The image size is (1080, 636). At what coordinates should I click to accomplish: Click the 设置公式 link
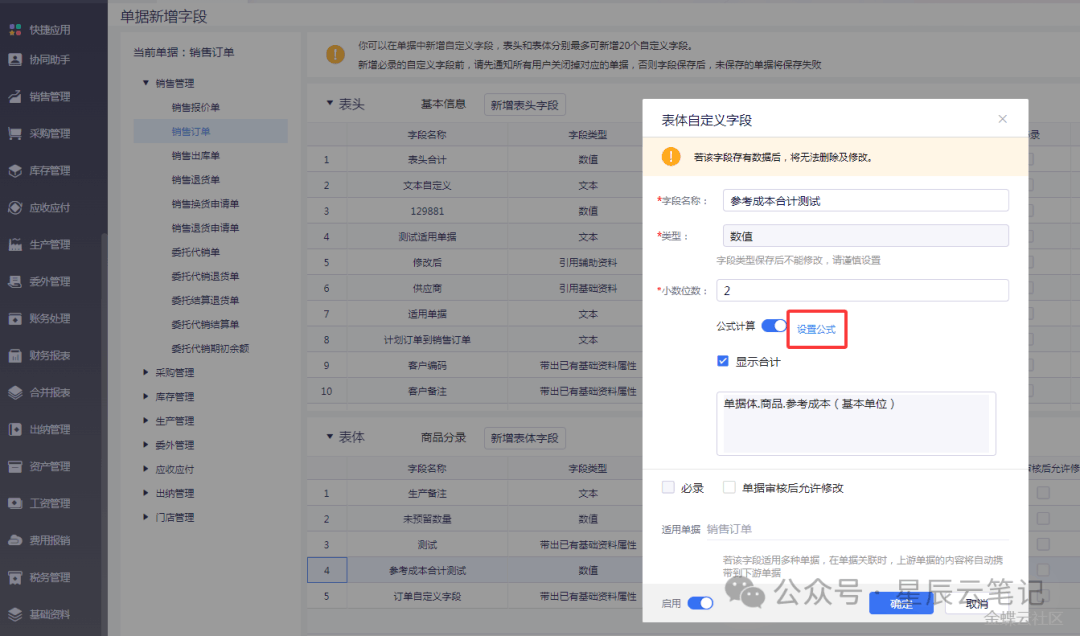coord(816,329)
